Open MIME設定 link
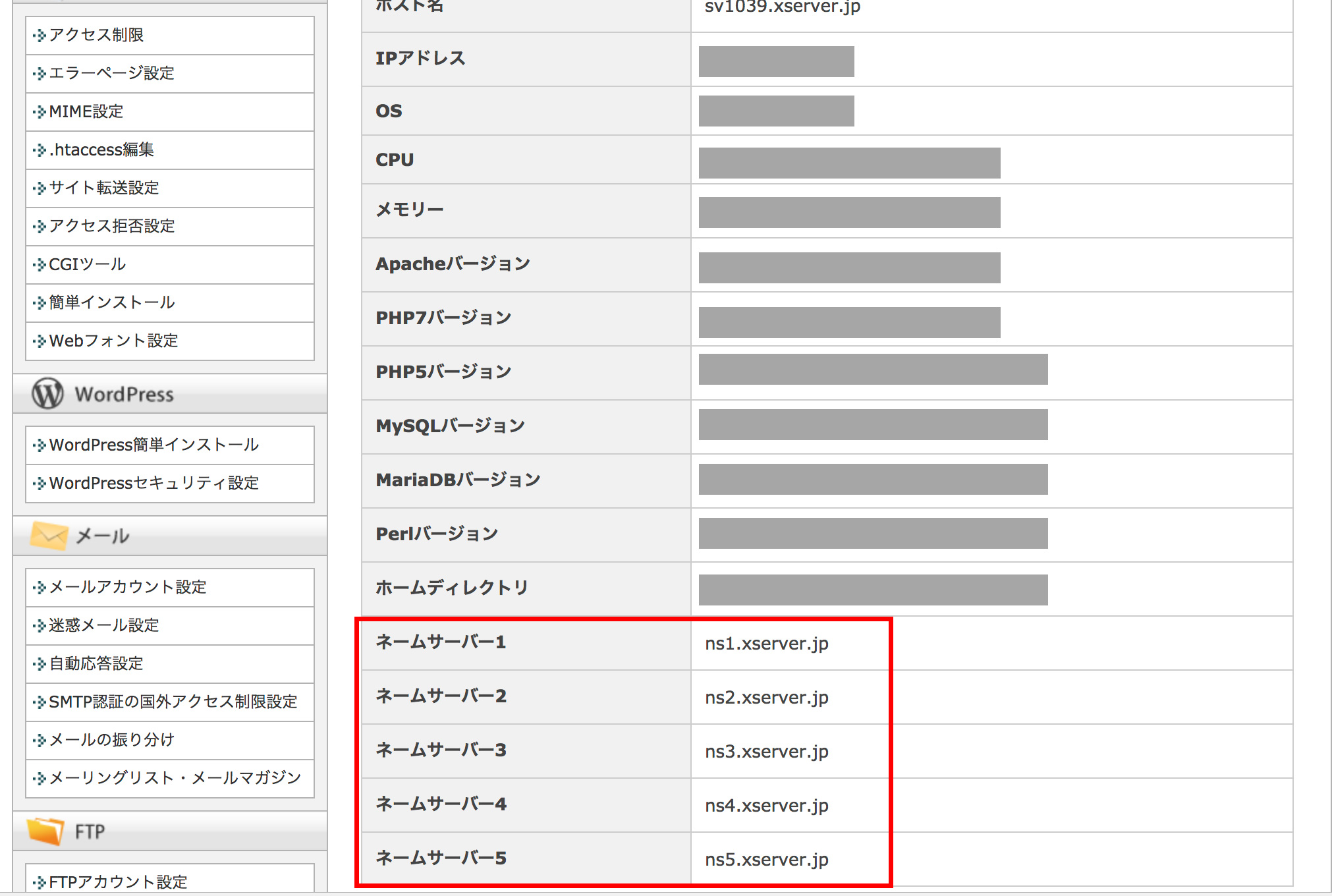The height and width of the screenshot is (896, 1332). click(x=86, y=111)
